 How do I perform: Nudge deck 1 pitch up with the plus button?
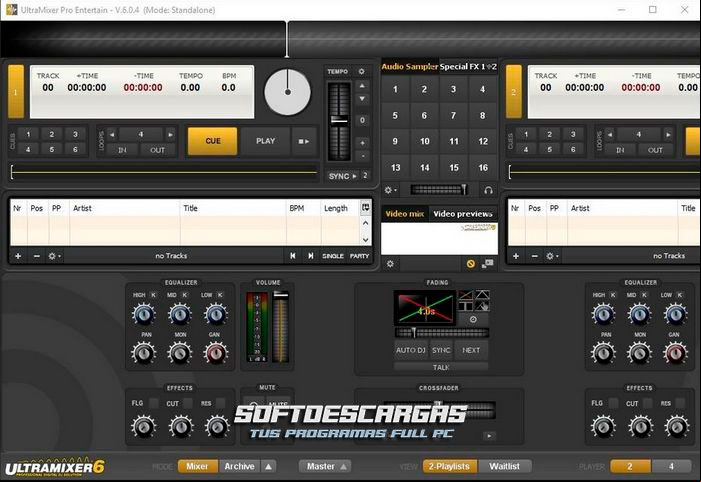(363, 143)
